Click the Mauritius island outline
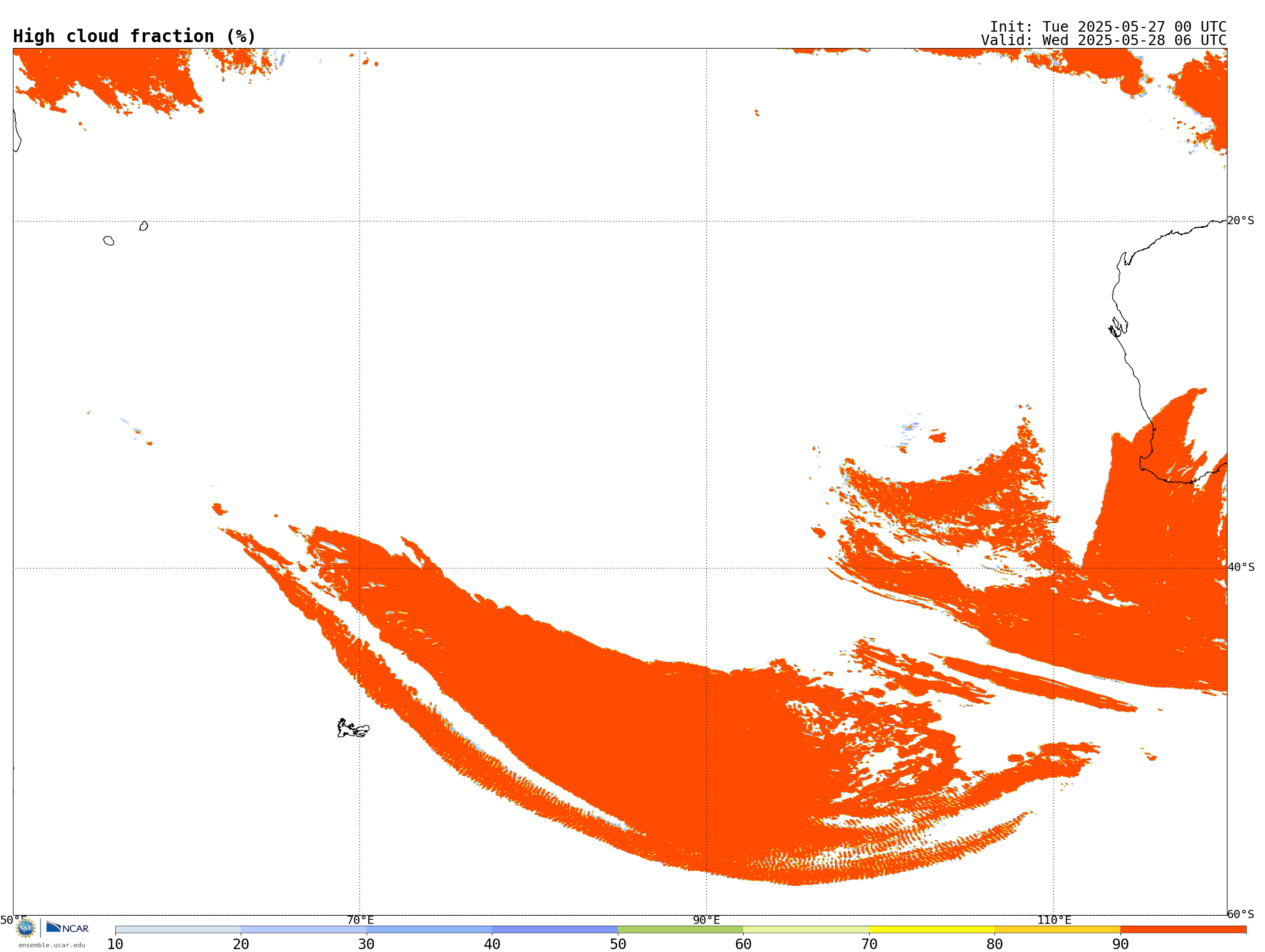1265x952 pixels. 143,226
